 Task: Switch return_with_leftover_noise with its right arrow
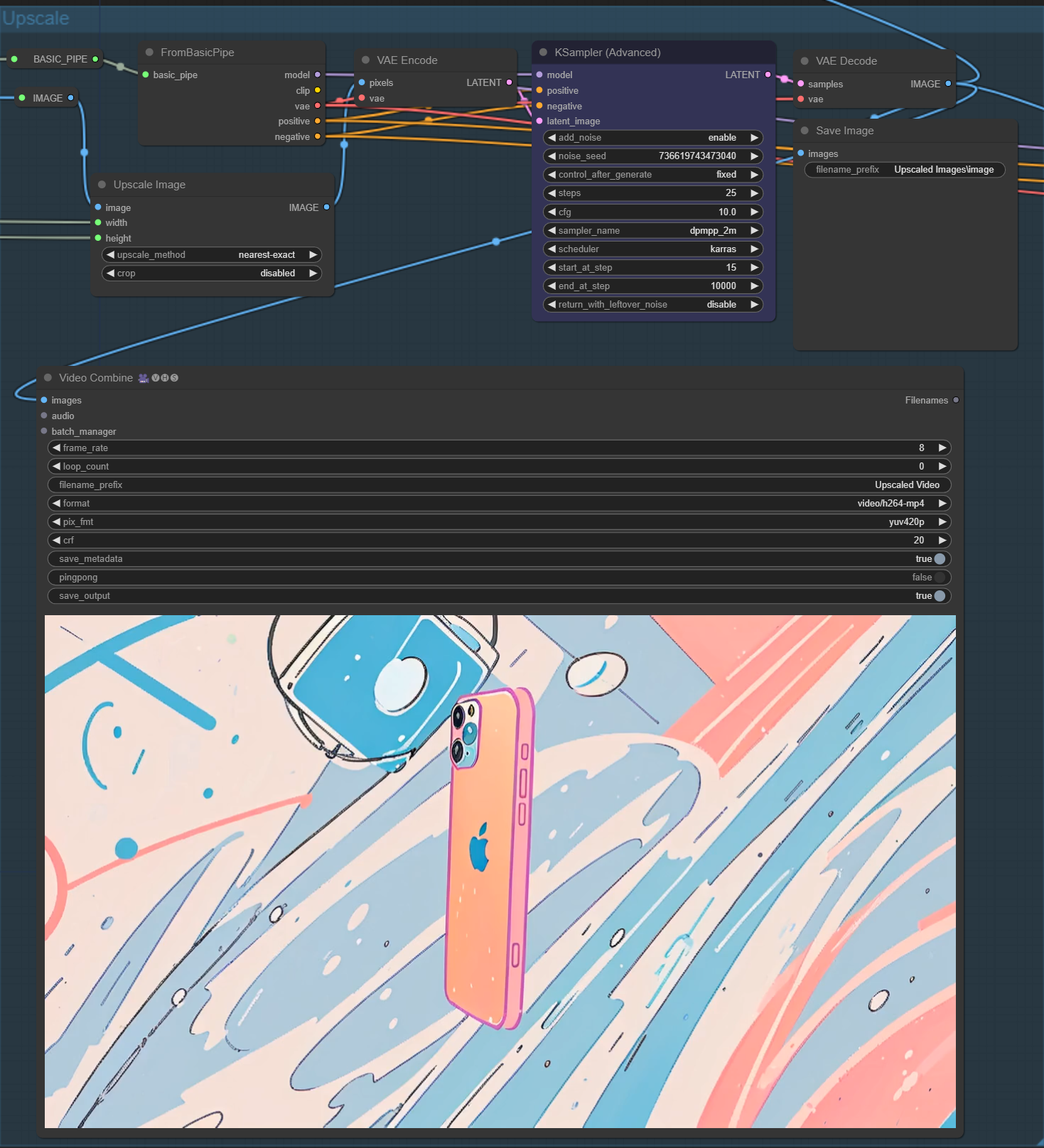755,305
